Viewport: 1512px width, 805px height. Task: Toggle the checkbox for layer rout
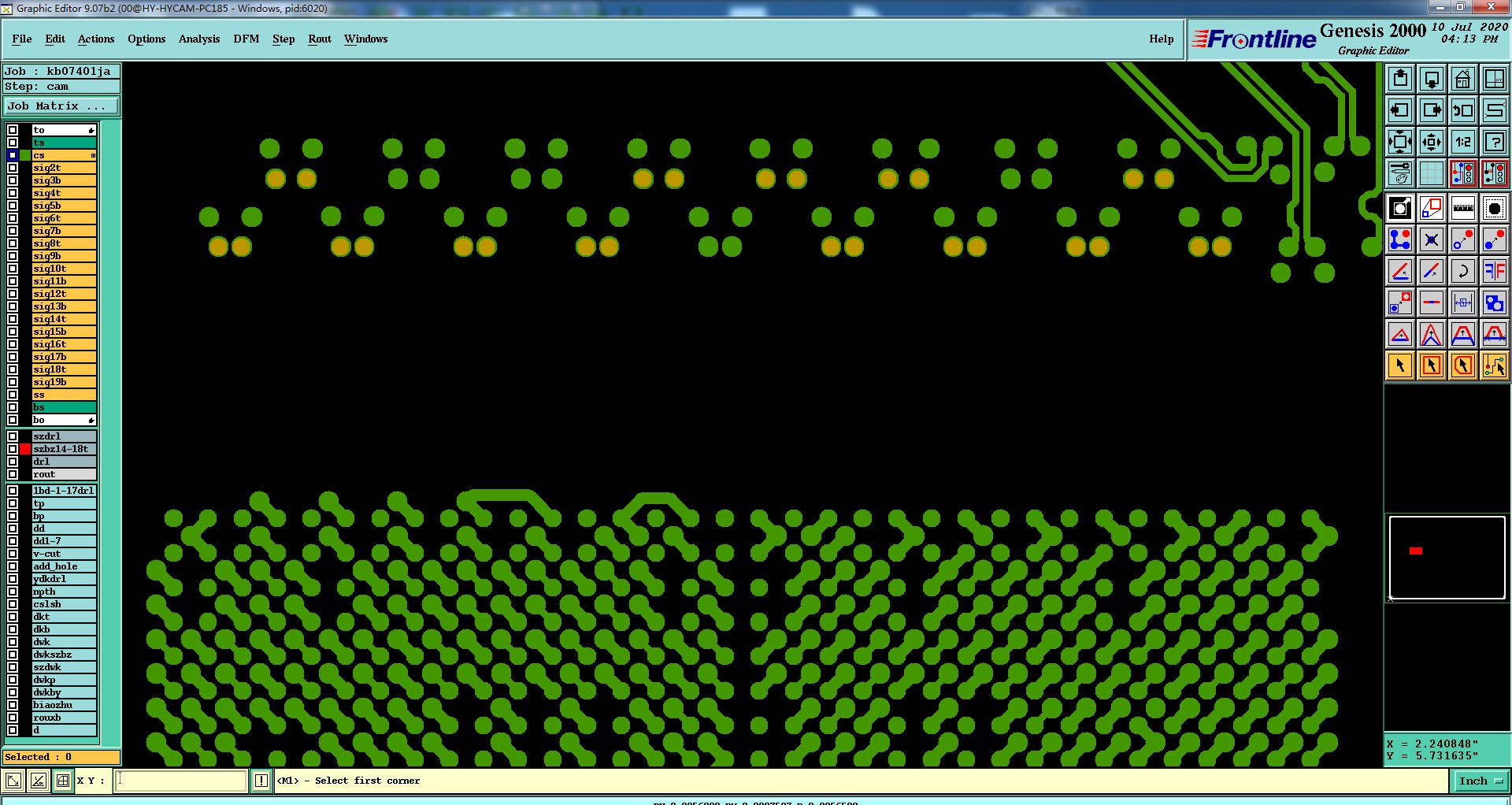coord(13,474)
